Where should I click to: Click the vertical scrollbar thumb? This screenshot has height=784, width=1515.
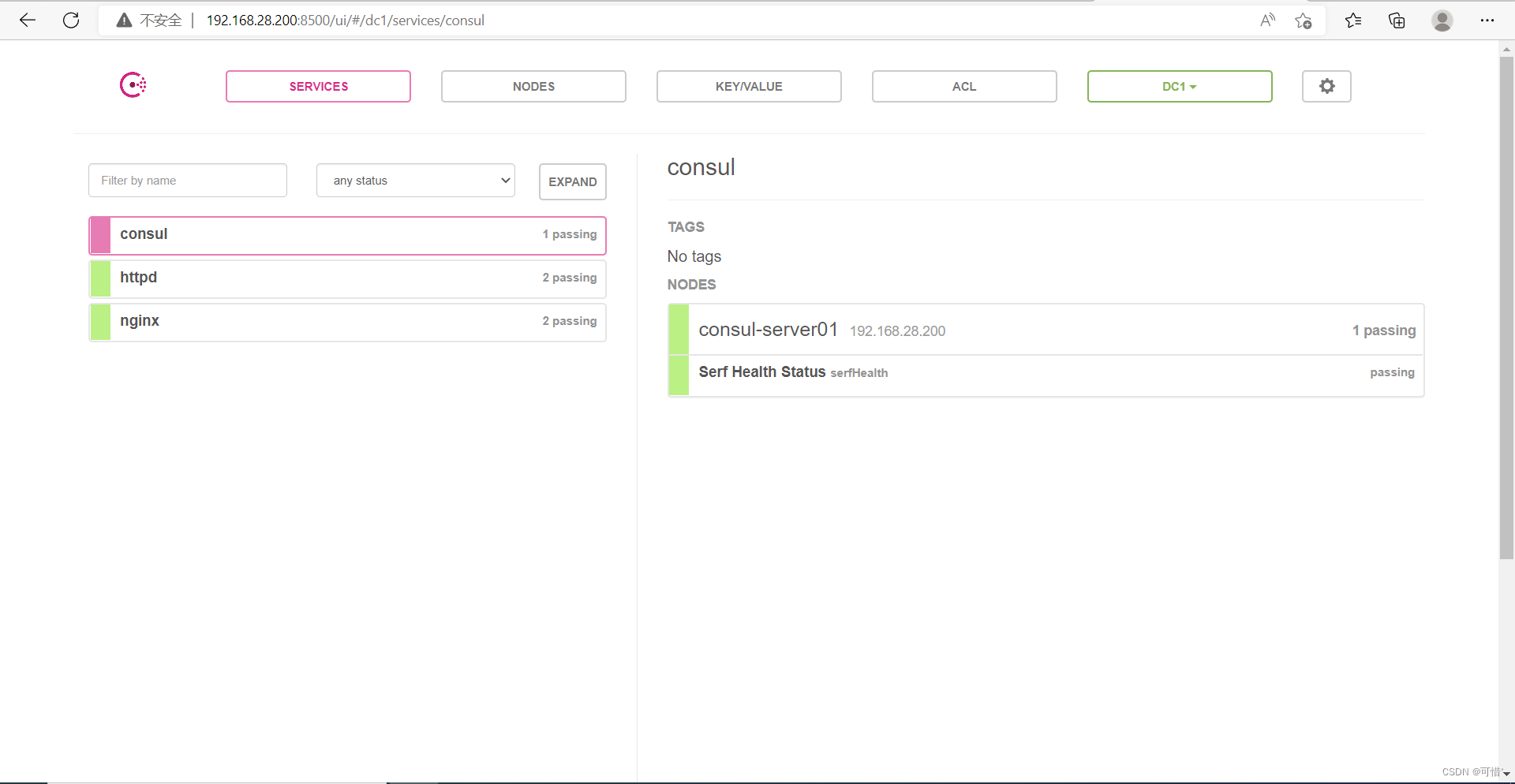click(x=1506, y=308)
